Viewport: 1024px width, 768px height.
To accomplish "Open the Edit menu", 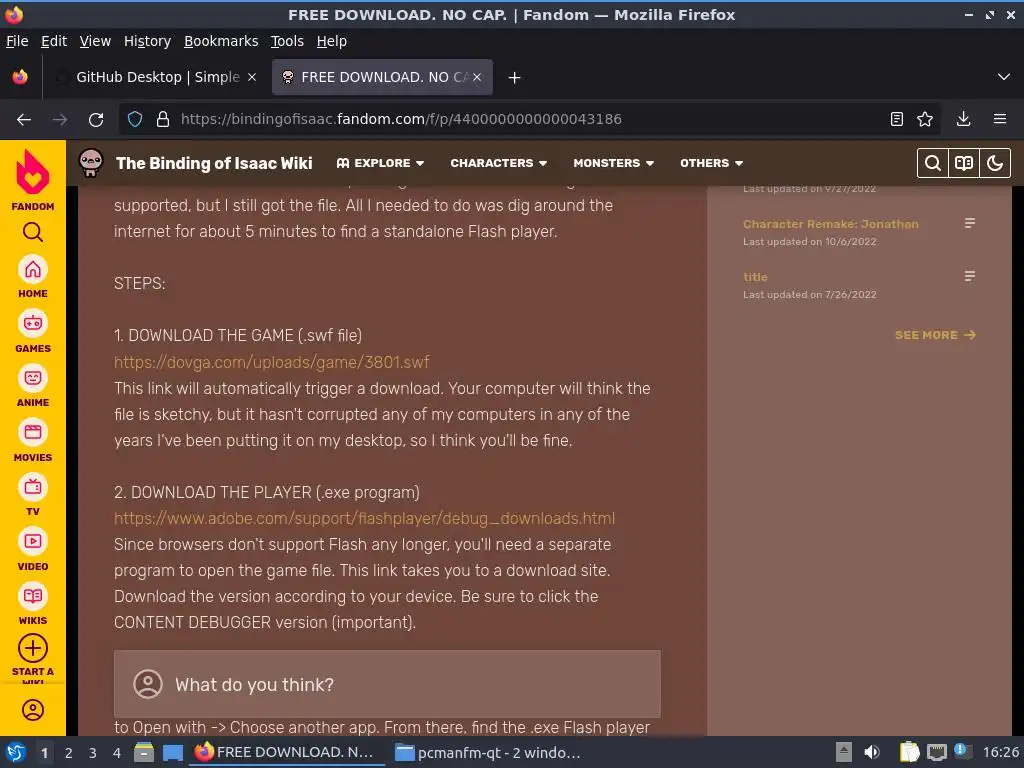I will [54, 41].
